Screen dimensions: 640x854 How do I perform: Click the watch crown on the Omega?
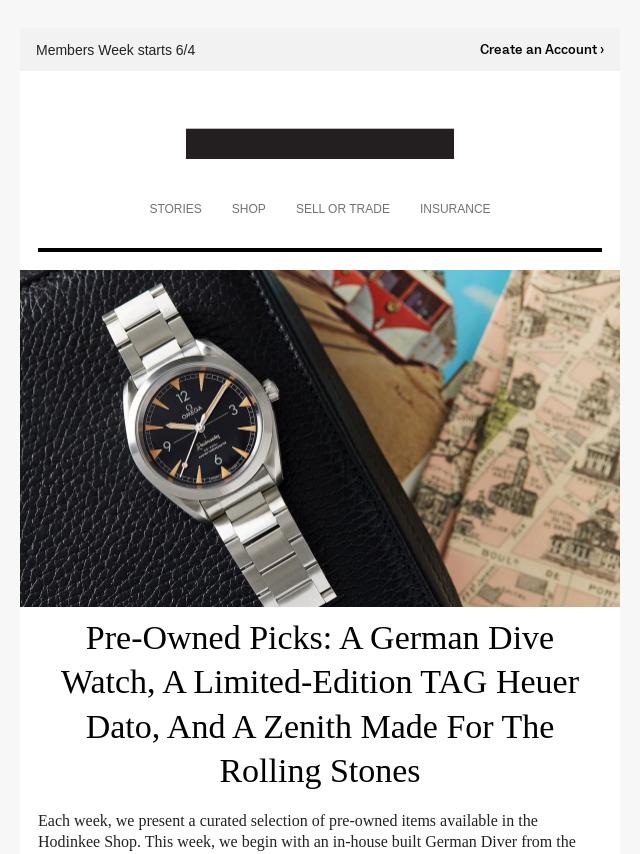(271, 389)
